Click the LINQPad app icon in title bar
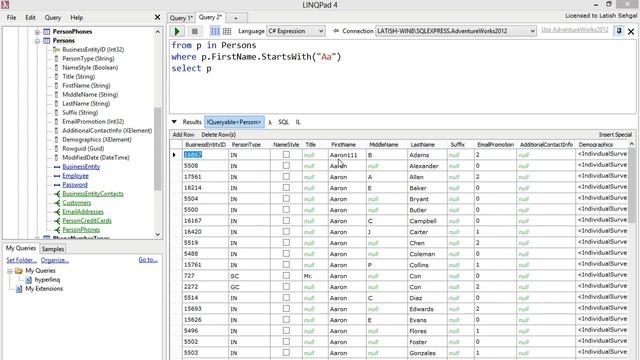Viewport: 640px width, 360px height. coord(5,5)
